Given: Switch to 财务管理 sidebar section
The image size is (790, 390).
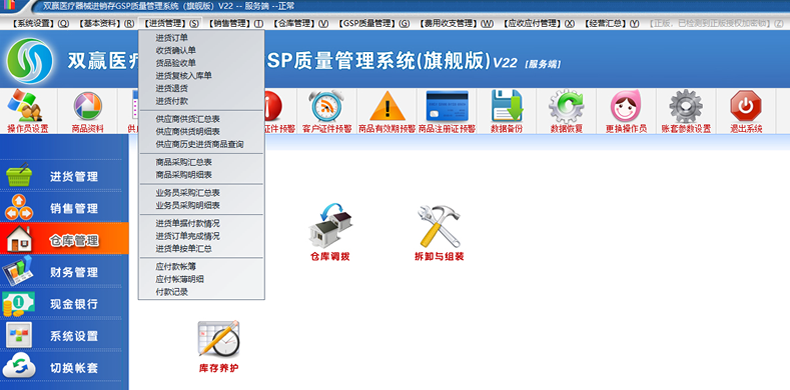Looking at the screenshot, I should [64, 272].
